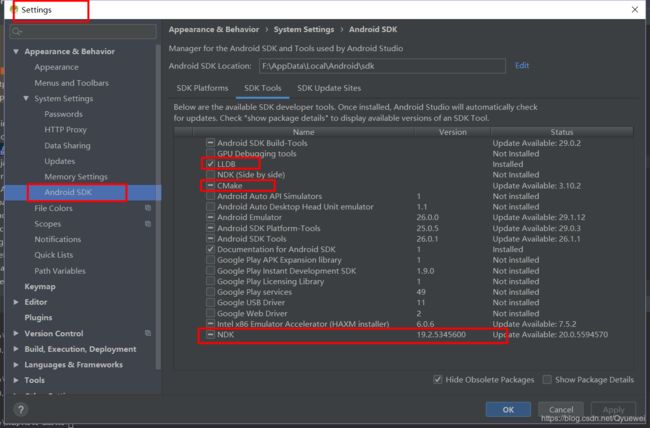Click the Android Studio logo in the title bar
Image resolution: width=650 pixels, height=428 pixels.
pos(14,9)
